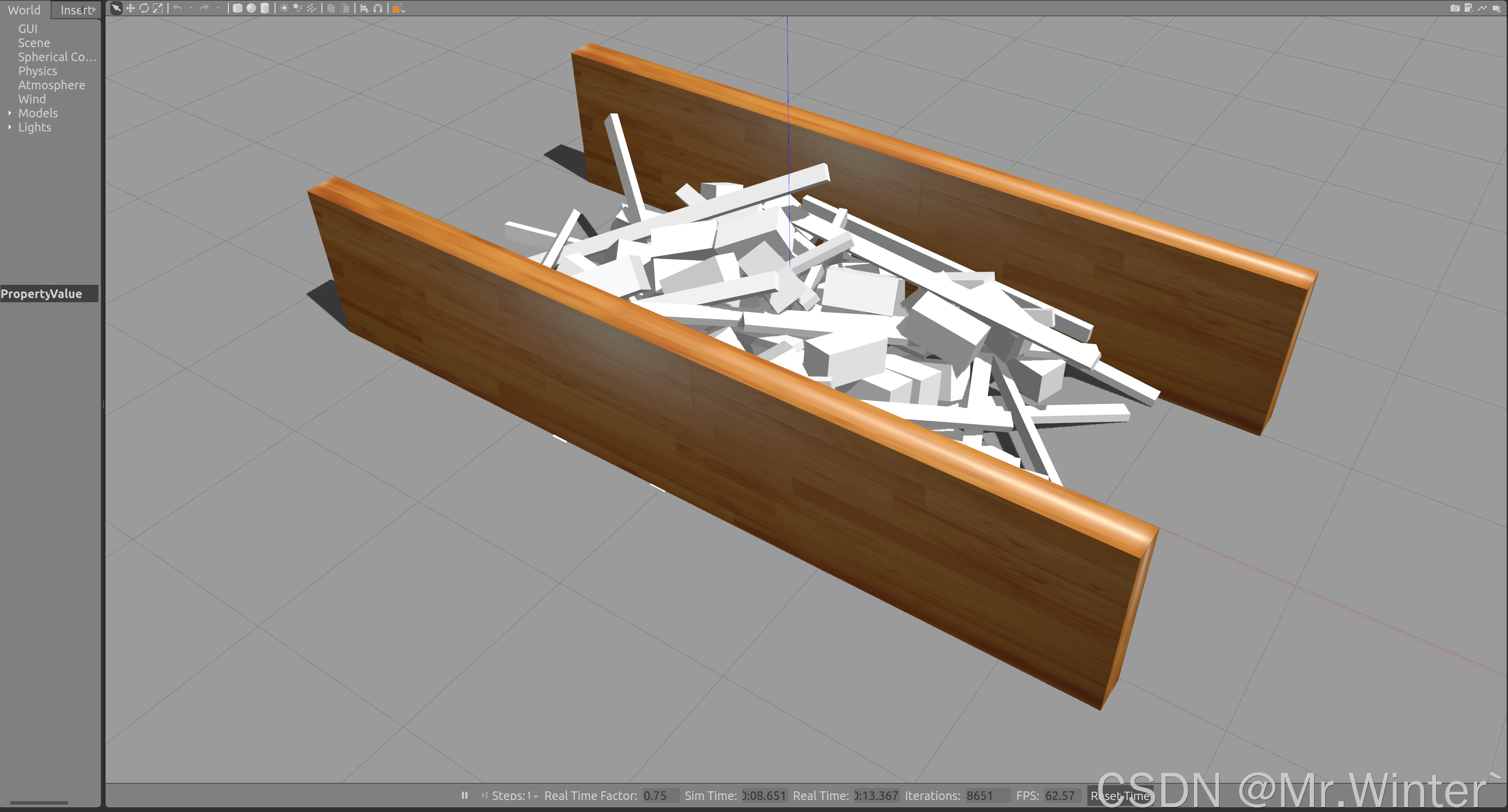The width and height of the screenshot is (1508, 812).
Task: Open the data logger icon
Action: pos(1468,8)
